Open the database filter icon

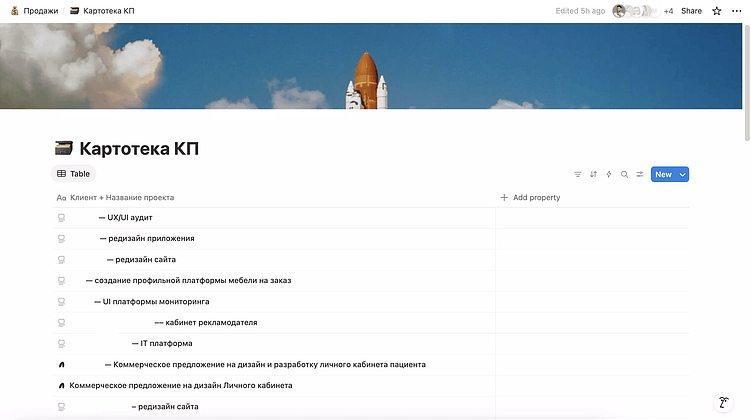[578, 174]
